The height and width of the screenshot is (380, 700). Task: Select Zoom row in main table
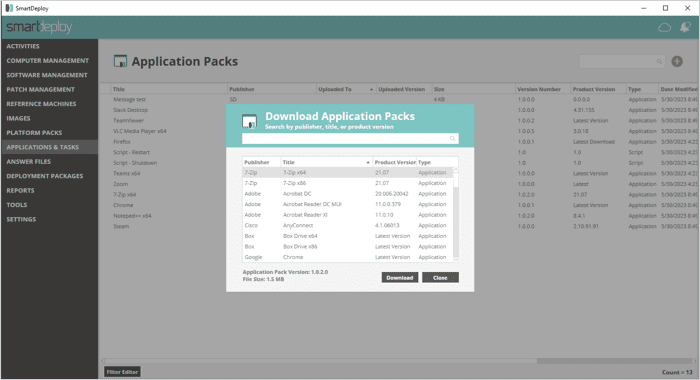pos(398,184)
